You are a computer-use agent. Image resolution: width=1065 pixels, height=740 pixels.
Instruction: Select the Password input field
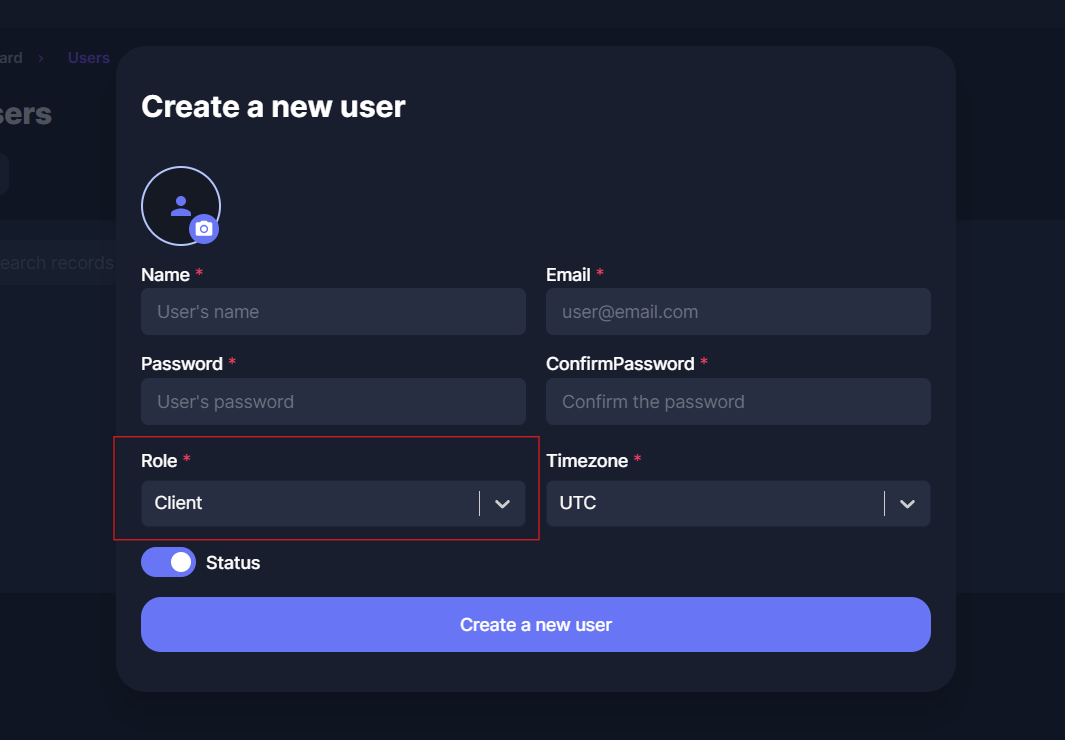(333, 402)
